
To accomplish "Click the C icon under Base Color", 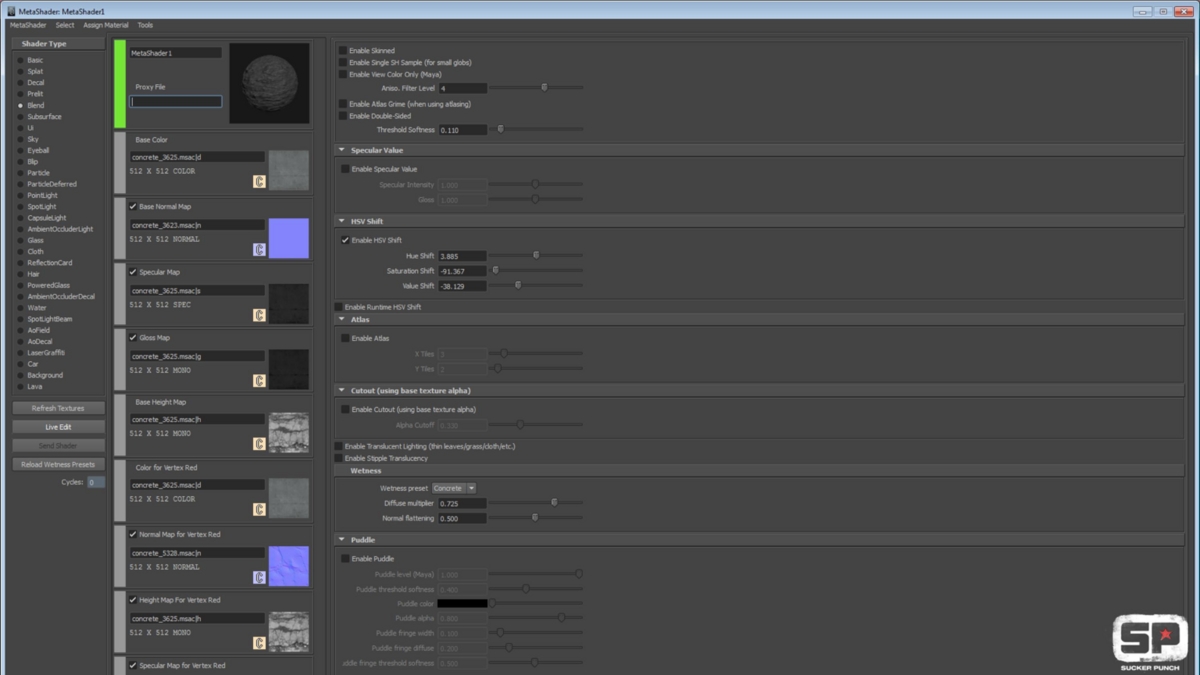I will pos(259,182).
